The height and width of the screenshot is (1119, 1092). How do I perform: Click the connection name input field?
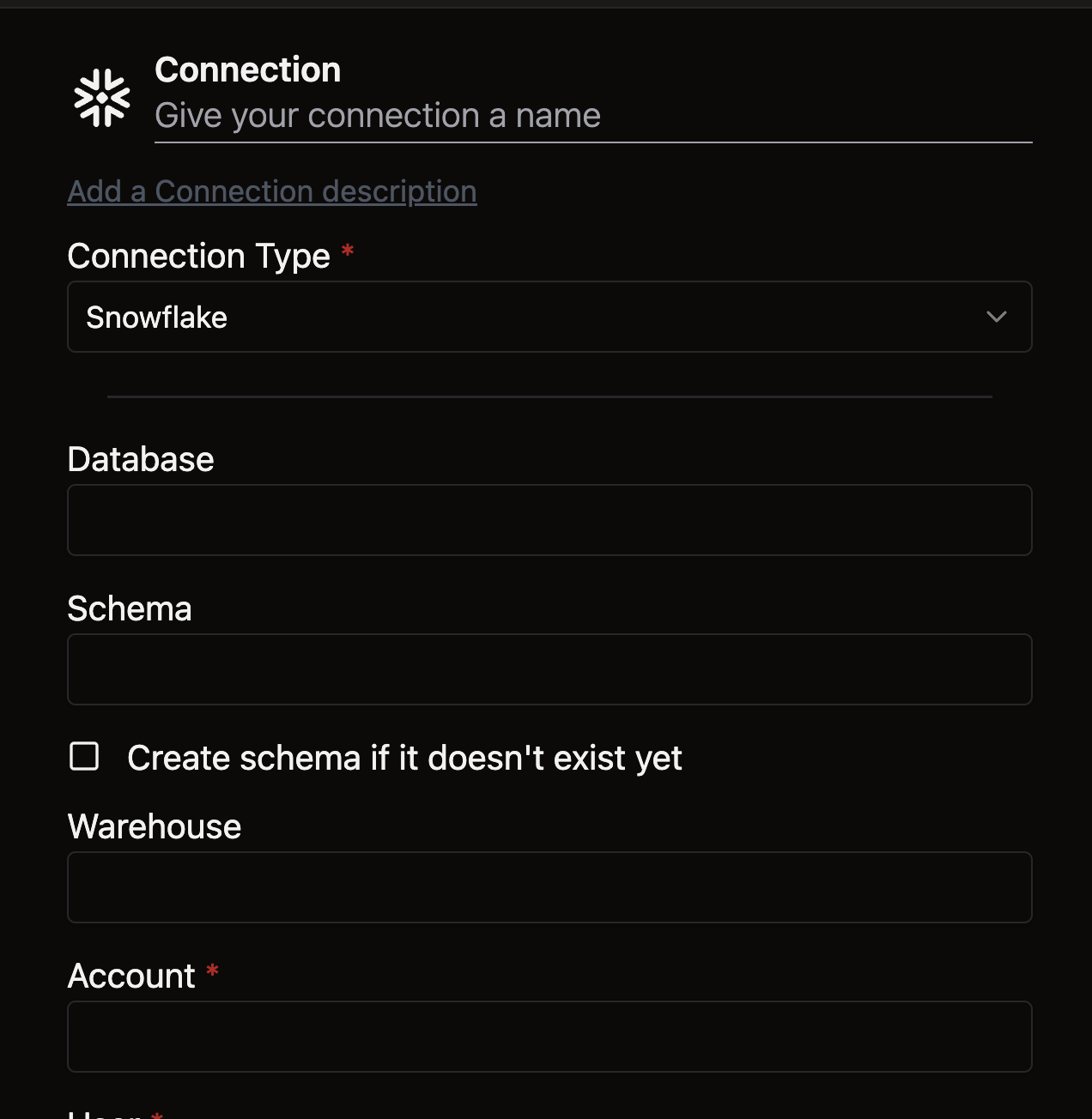pyautogui.click(x=592, y=116)
